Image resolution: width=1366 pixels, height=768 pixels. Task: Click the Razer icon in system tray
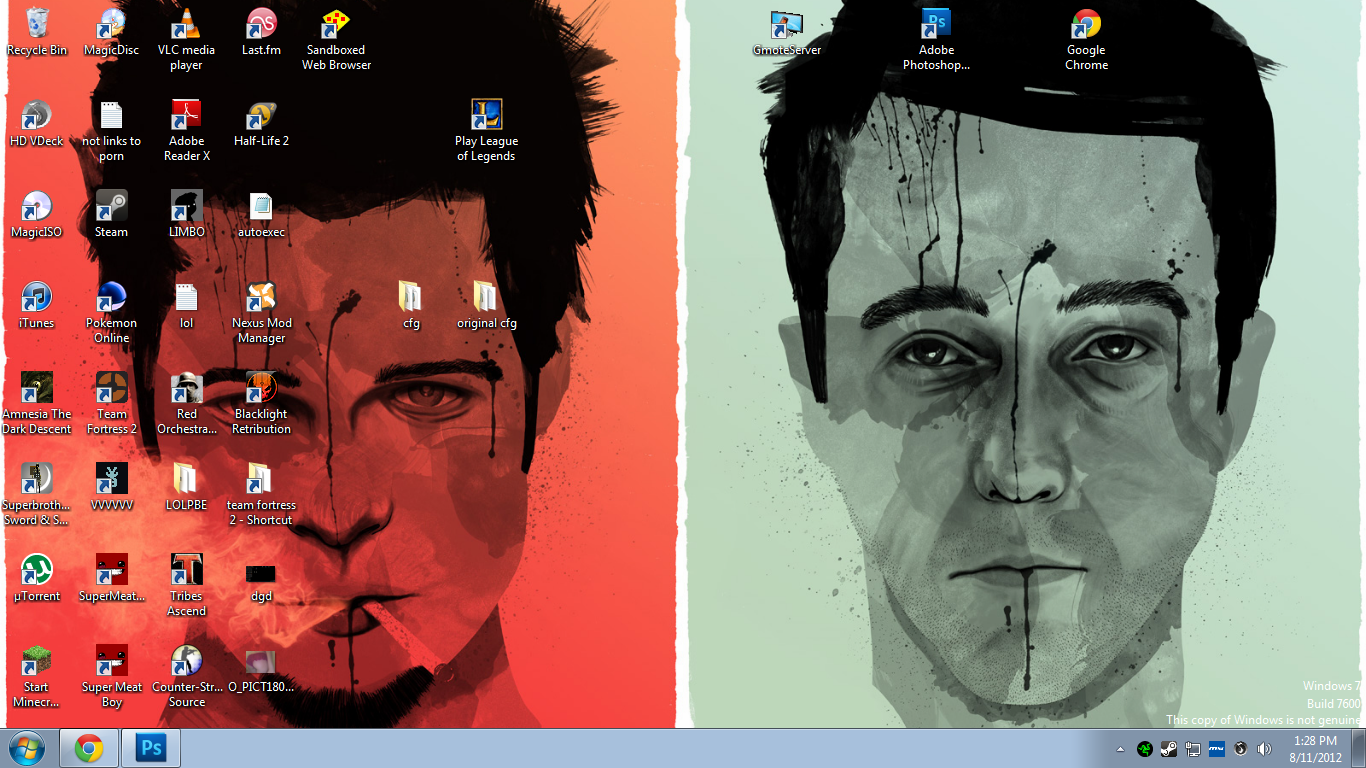click(x=1144, y=749)
